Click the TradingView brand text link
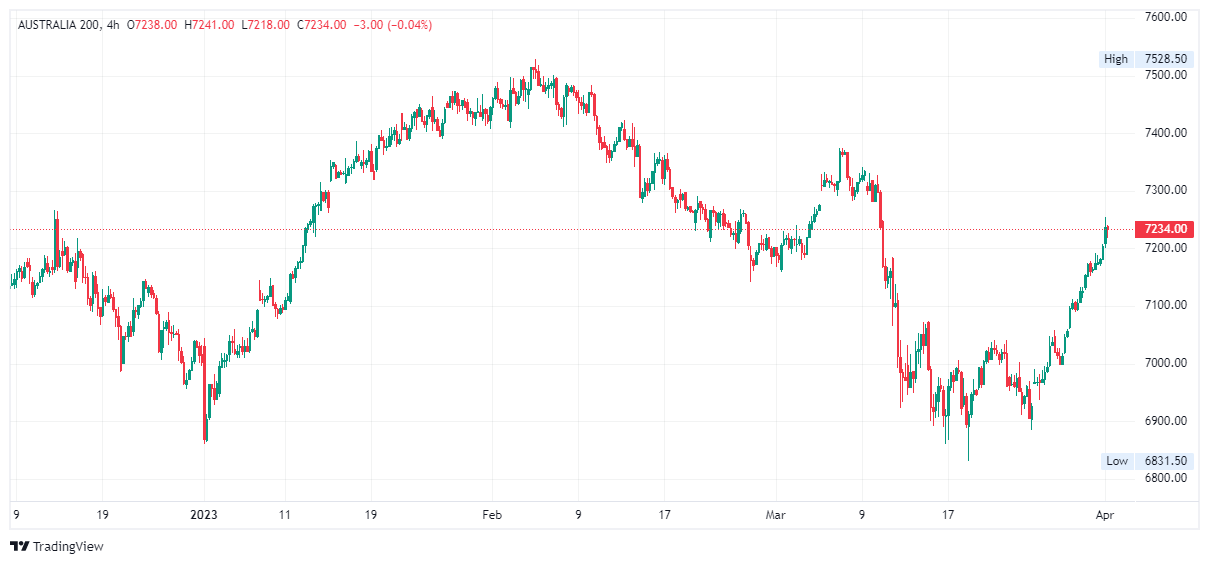 68,547
